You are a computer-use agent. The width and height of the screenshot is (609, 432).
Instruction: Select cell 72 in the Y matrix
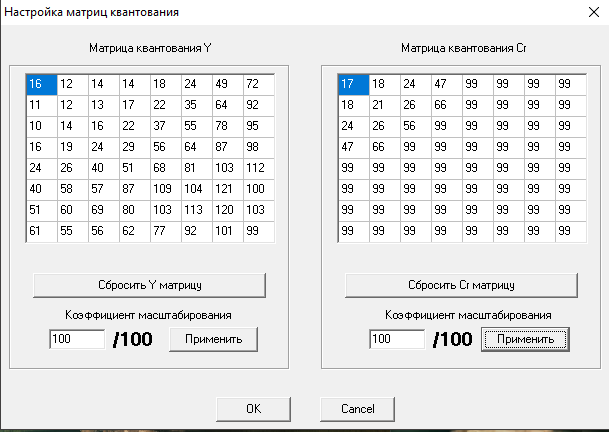259,85
